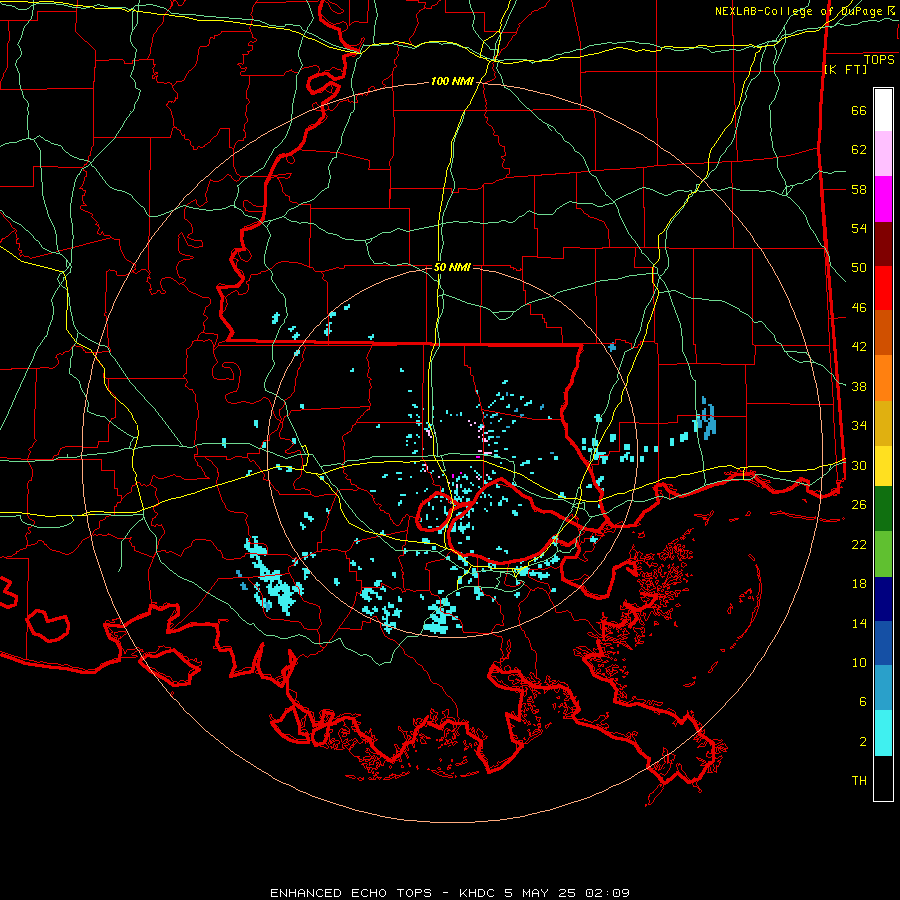Click the light blue 6 kft legend color
Image resolution: width=900 pixels, height=900 pixels.
pos(883,687)
